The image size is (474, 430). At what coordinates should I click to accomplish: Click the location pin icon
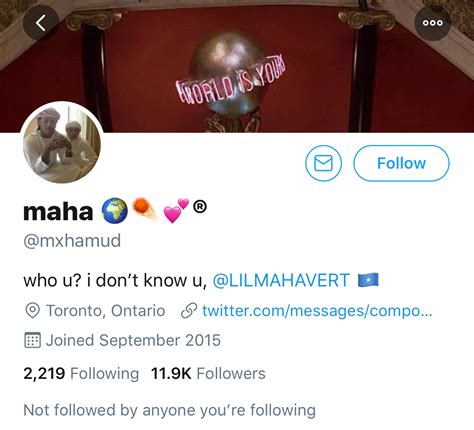(x=32, y=311)
